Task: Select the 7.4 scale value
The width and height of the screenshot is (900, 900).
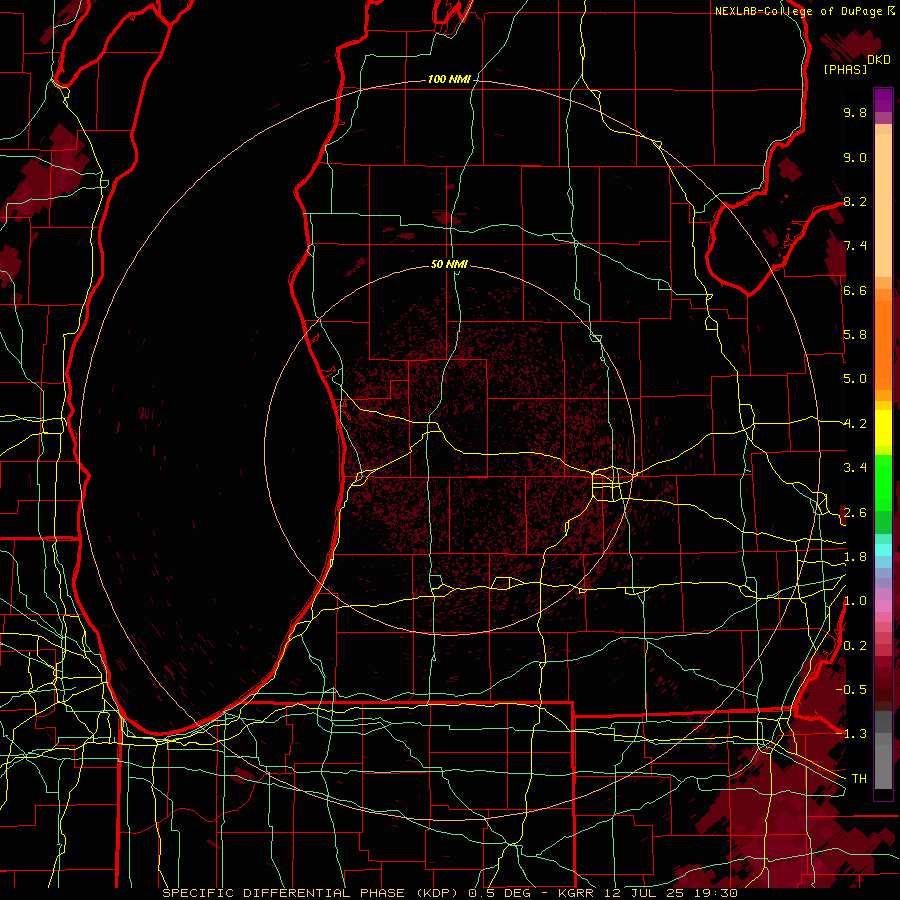Action: (855, 246)
